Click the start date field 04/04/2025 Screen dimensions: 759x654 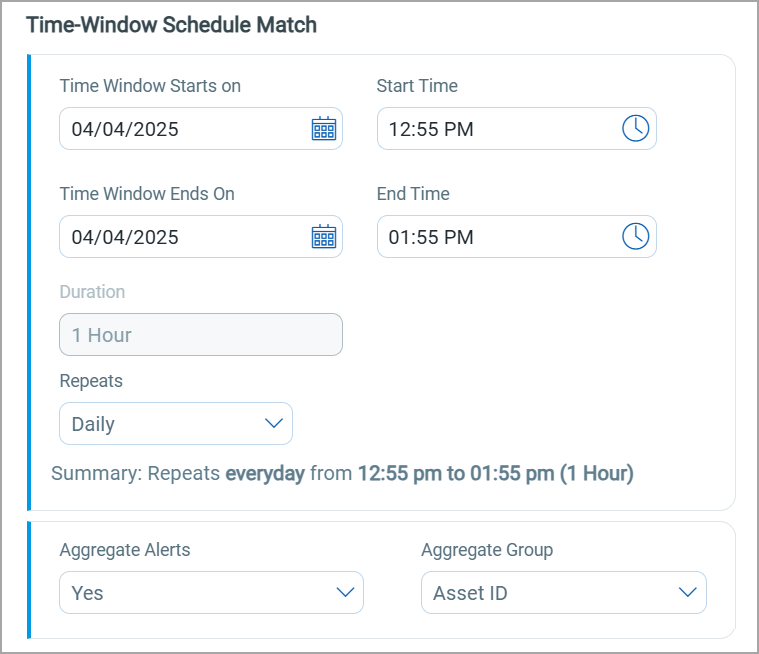pyautogui.click(x=180, y=129)
